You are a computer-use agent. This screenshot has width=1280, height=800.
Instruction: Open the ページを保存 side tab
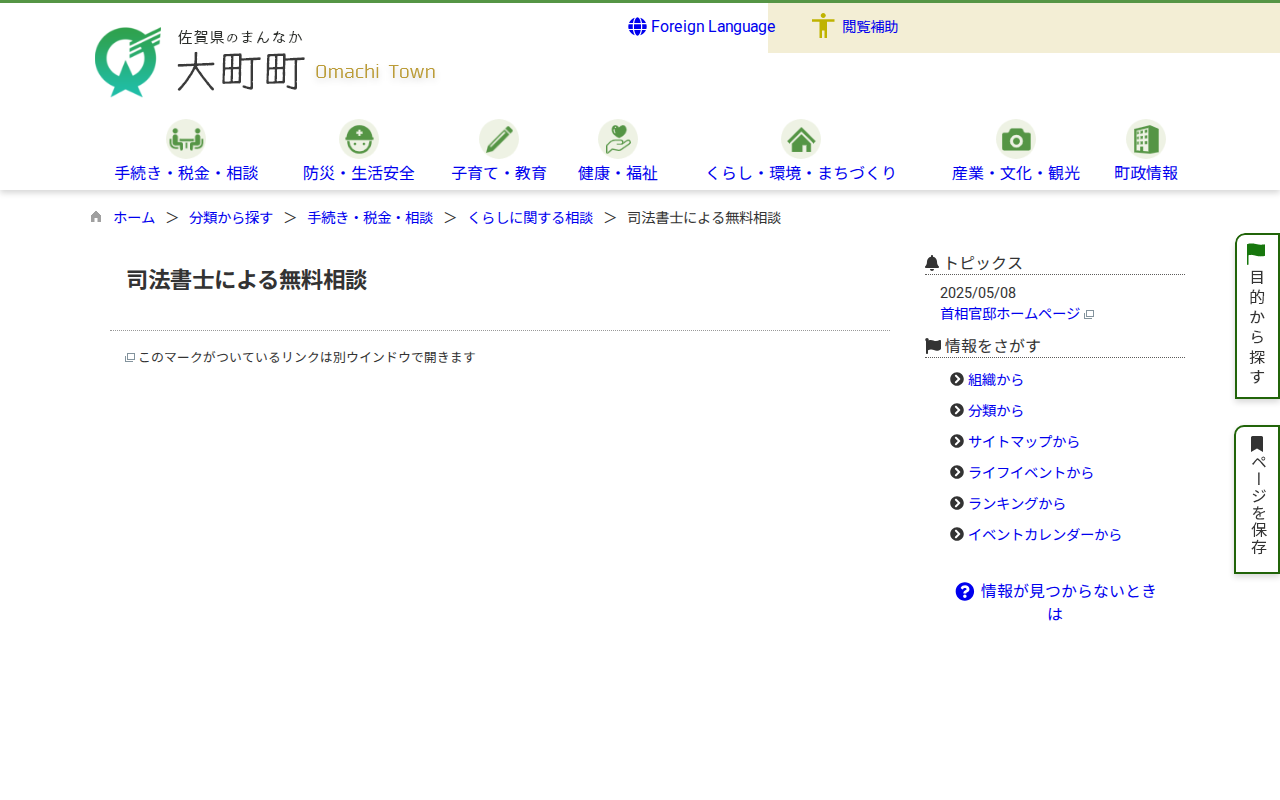[1257, 499]
